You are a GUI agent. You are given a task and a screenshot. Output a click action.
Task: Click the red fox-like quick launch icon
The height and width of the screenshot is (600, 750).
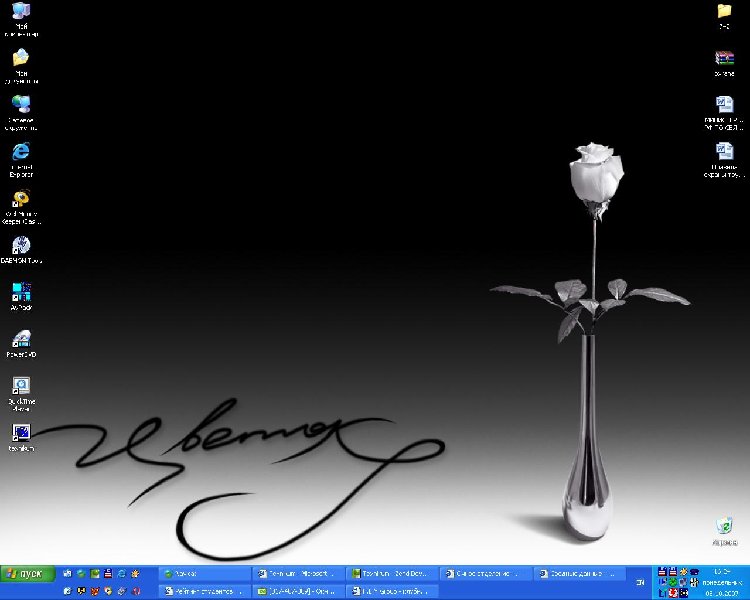pyautogui.click(x=95, y=591)
